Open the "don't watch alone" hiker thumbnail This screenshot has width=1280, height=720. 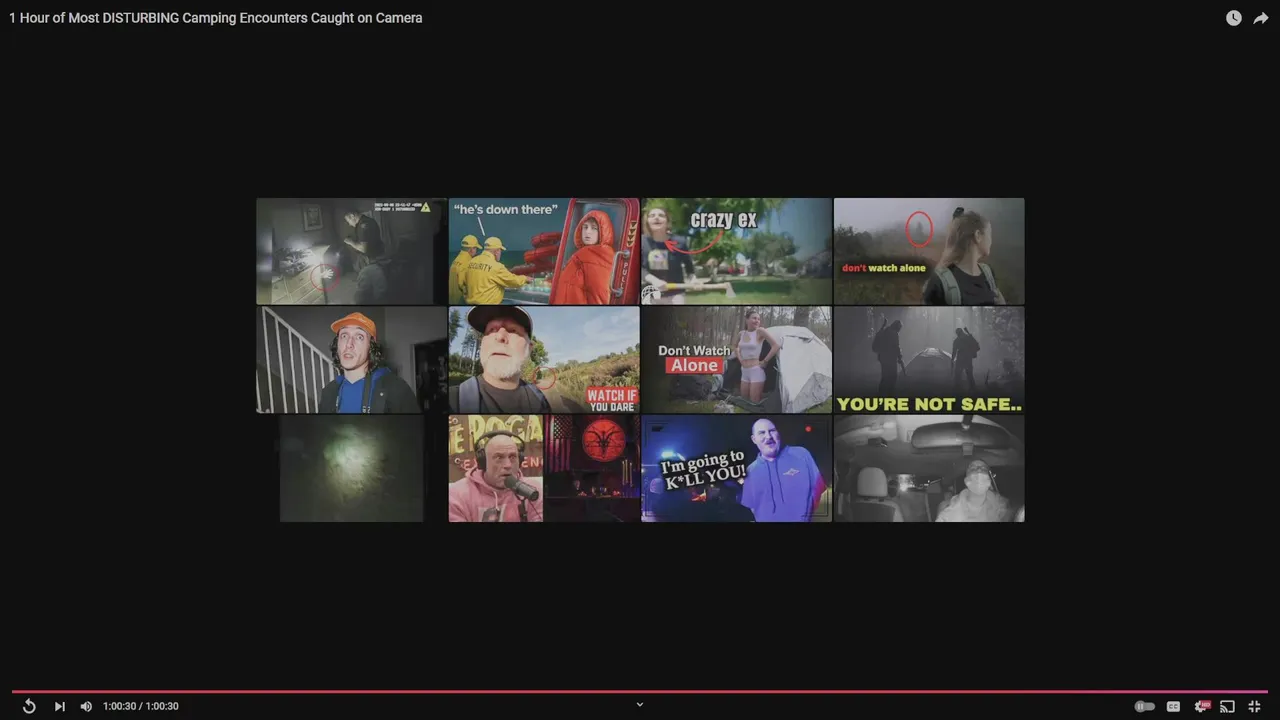[929, 251]
